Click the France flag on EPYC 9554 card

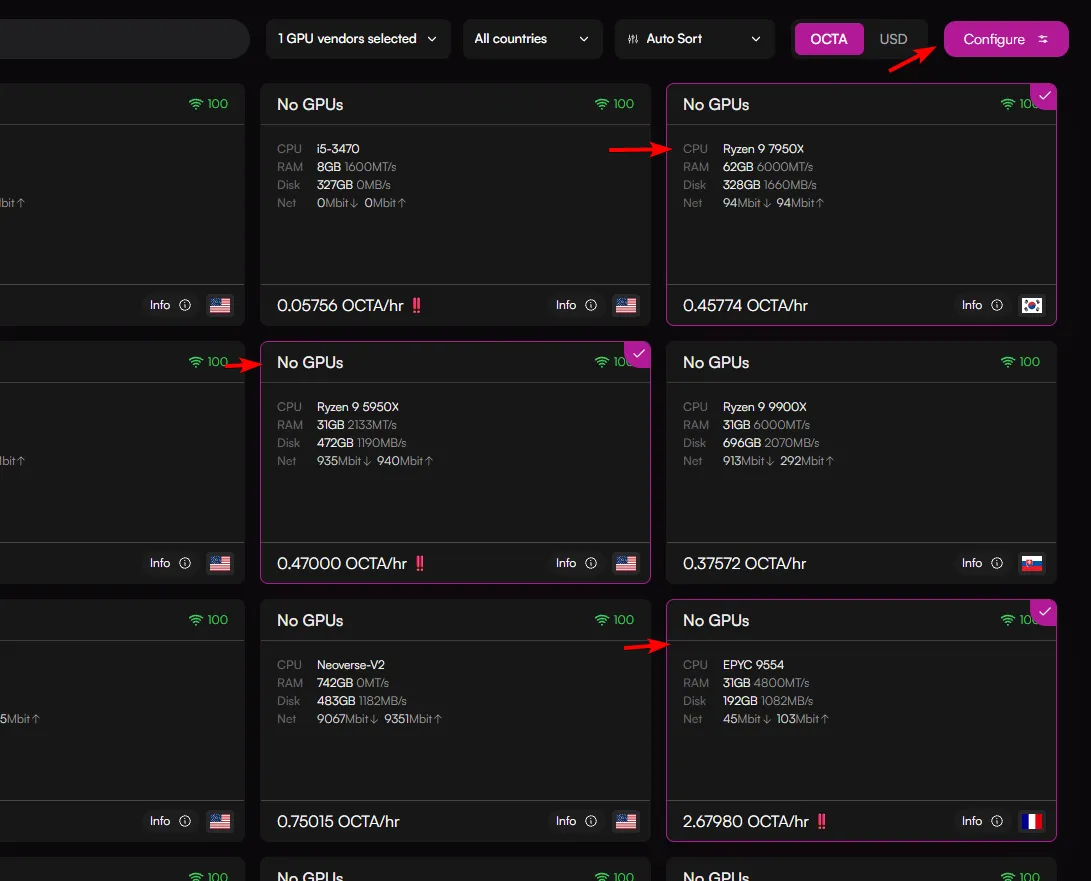point(1031,821)
